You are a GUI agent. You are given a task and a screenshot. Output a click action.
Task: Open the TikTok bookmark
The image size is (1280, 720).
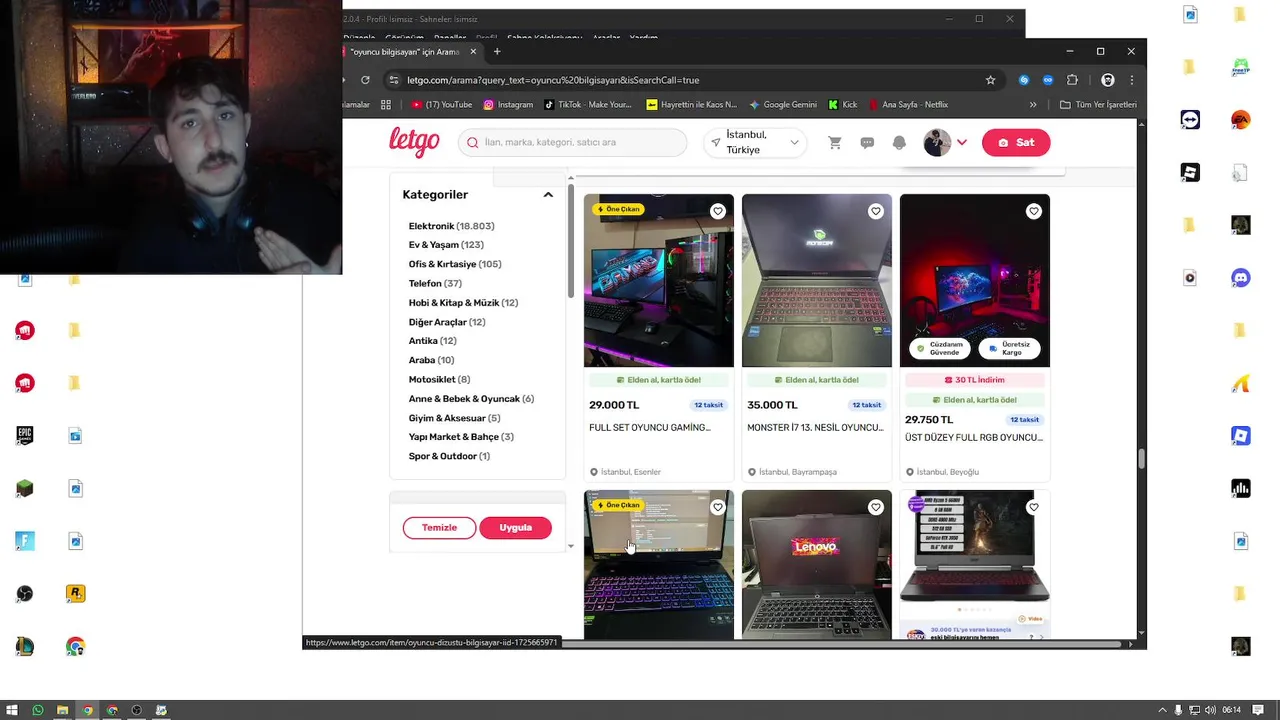click(x=588, y=104)
